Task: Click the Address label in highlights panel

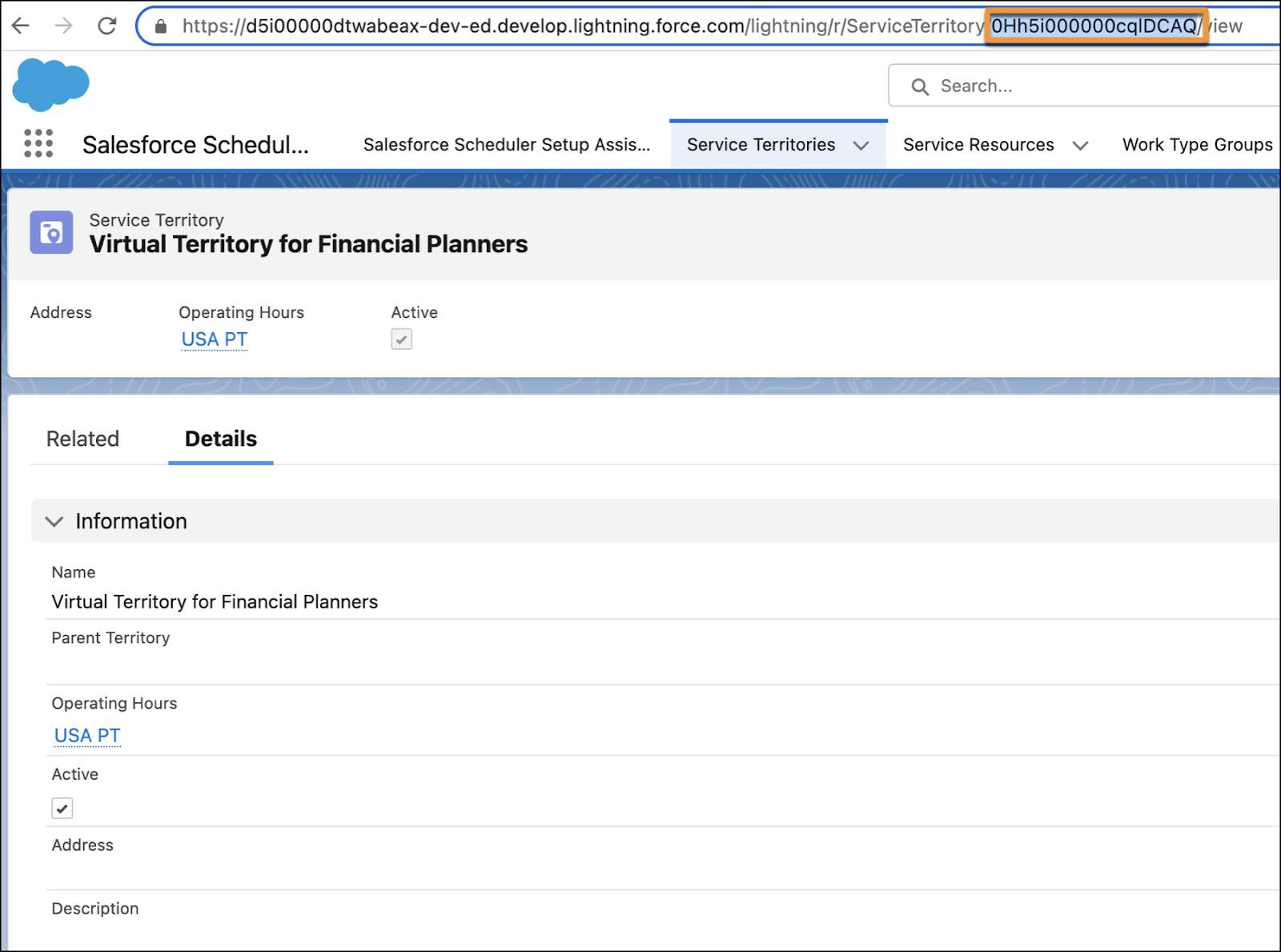Action: (x=61, y=312)
